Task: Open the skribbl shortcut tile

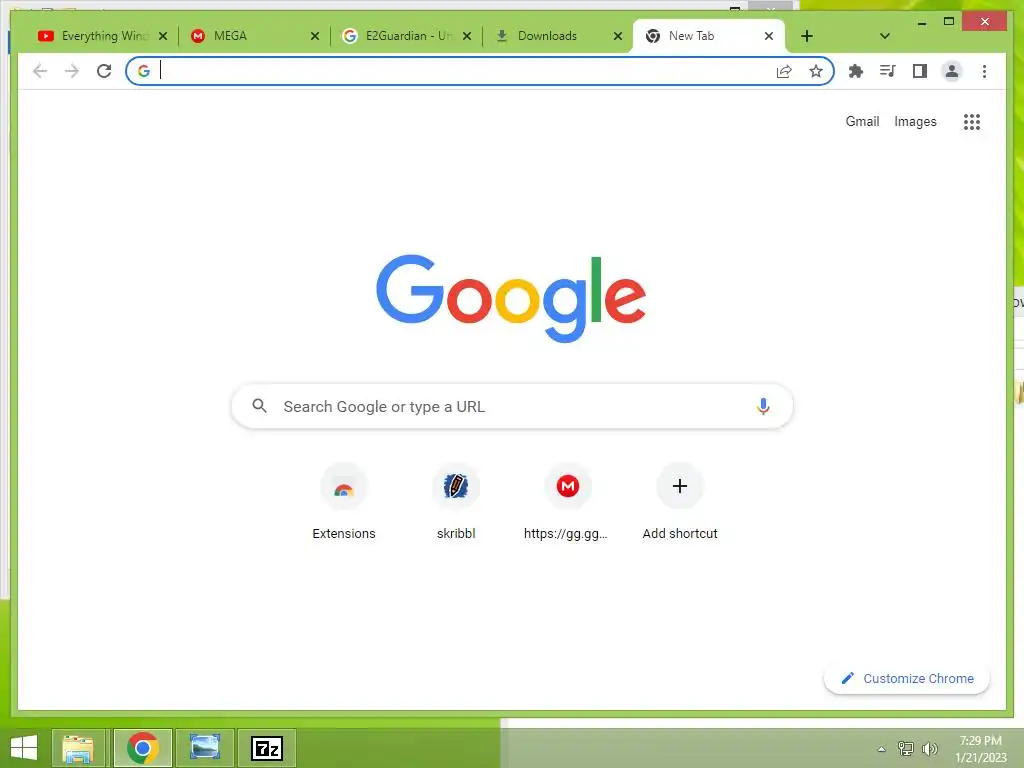Action: (x=456, y=502)
